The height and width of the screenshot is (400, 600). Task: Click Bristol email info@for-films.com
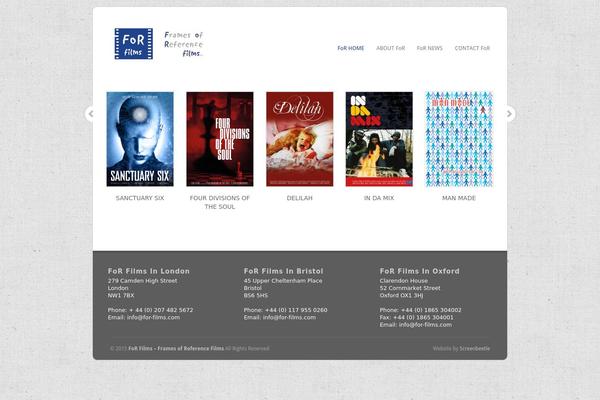point(289,317)
